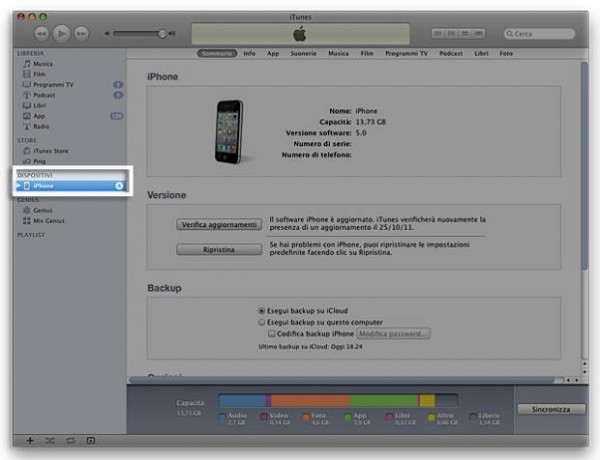Click the search field Cerca
The image size is (600, 460).
(x=539, y=34)
